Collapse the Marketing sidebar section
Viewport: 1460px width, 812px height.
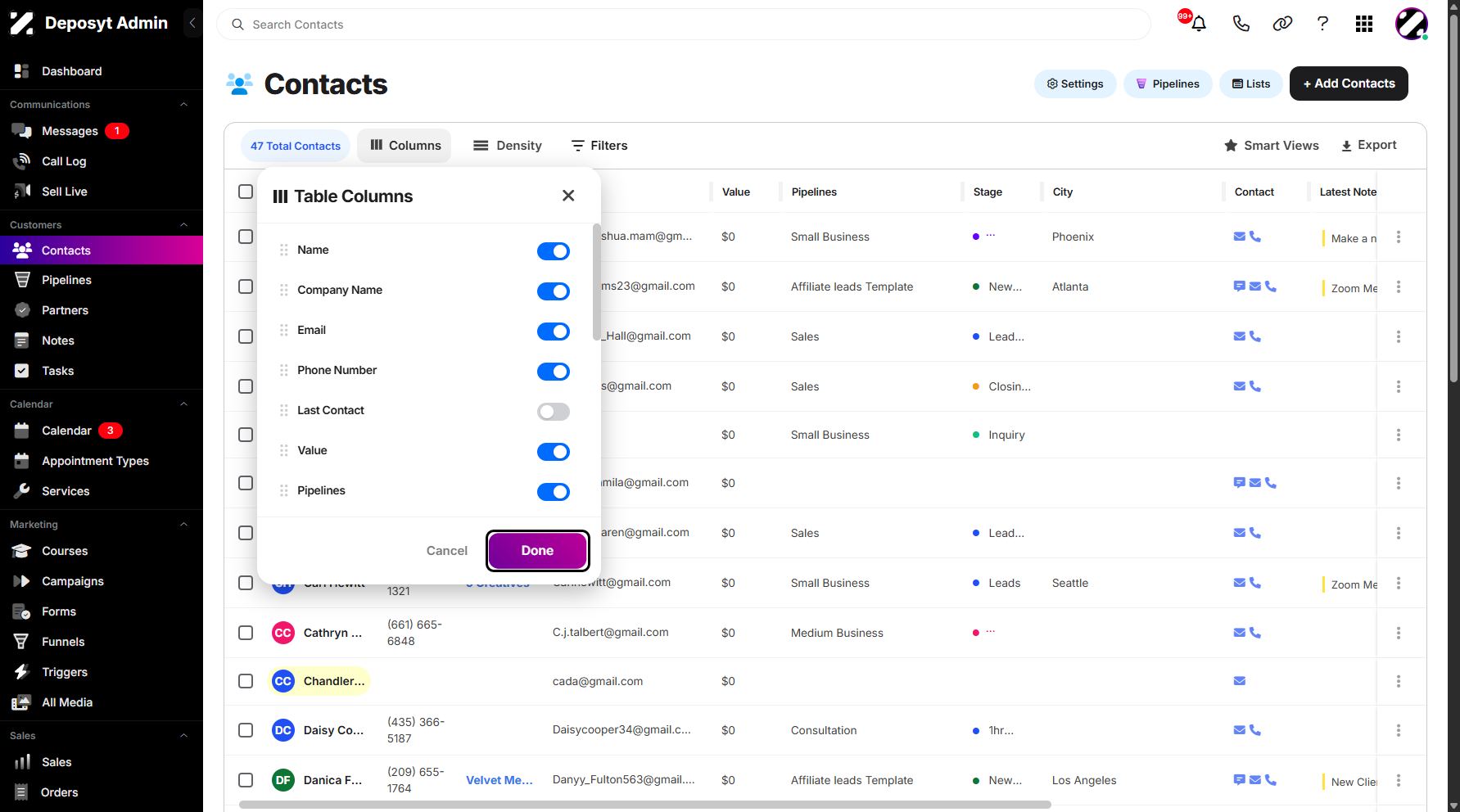184,524
